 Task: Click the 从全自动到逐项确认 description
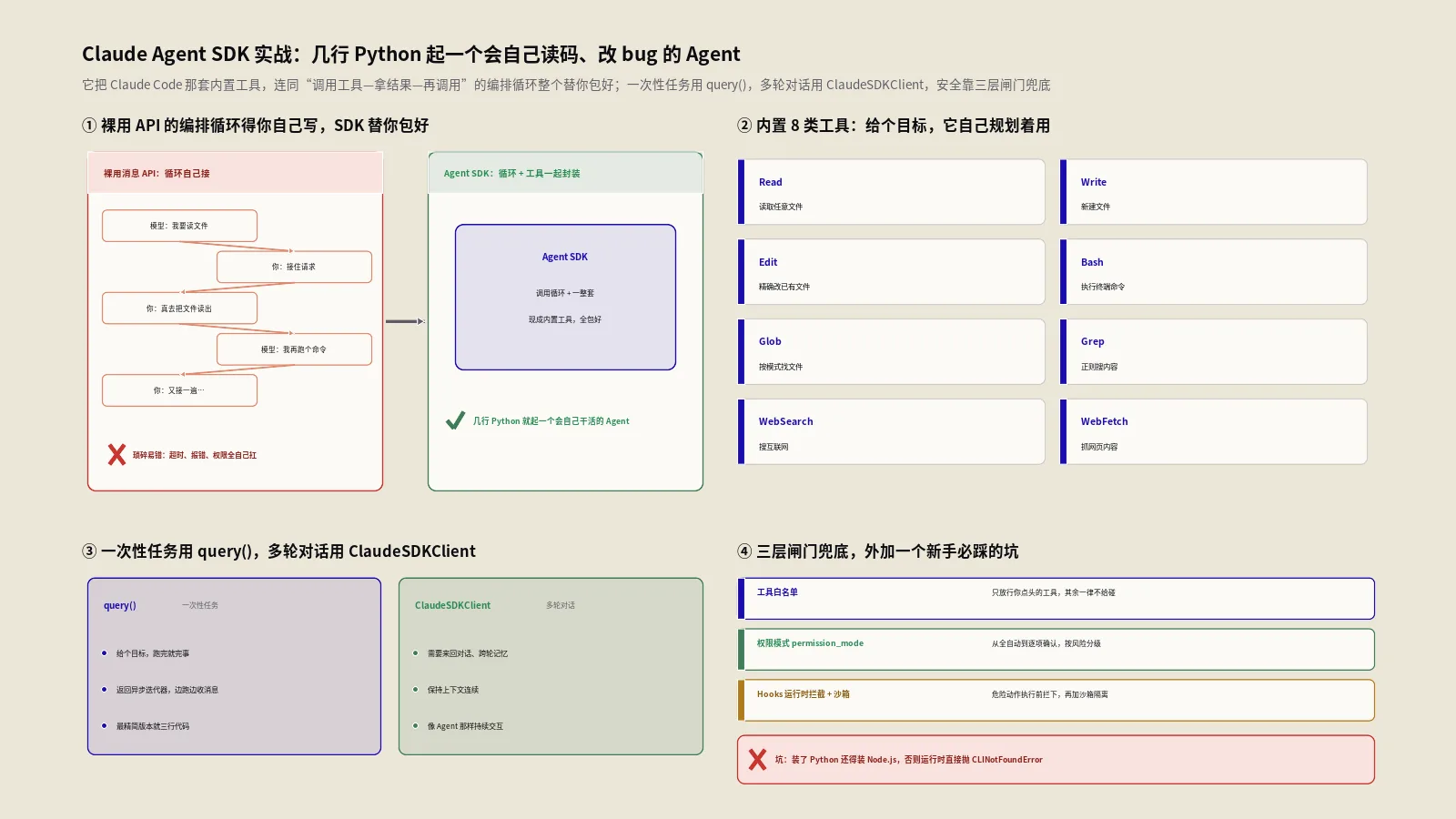point(1046,643)
